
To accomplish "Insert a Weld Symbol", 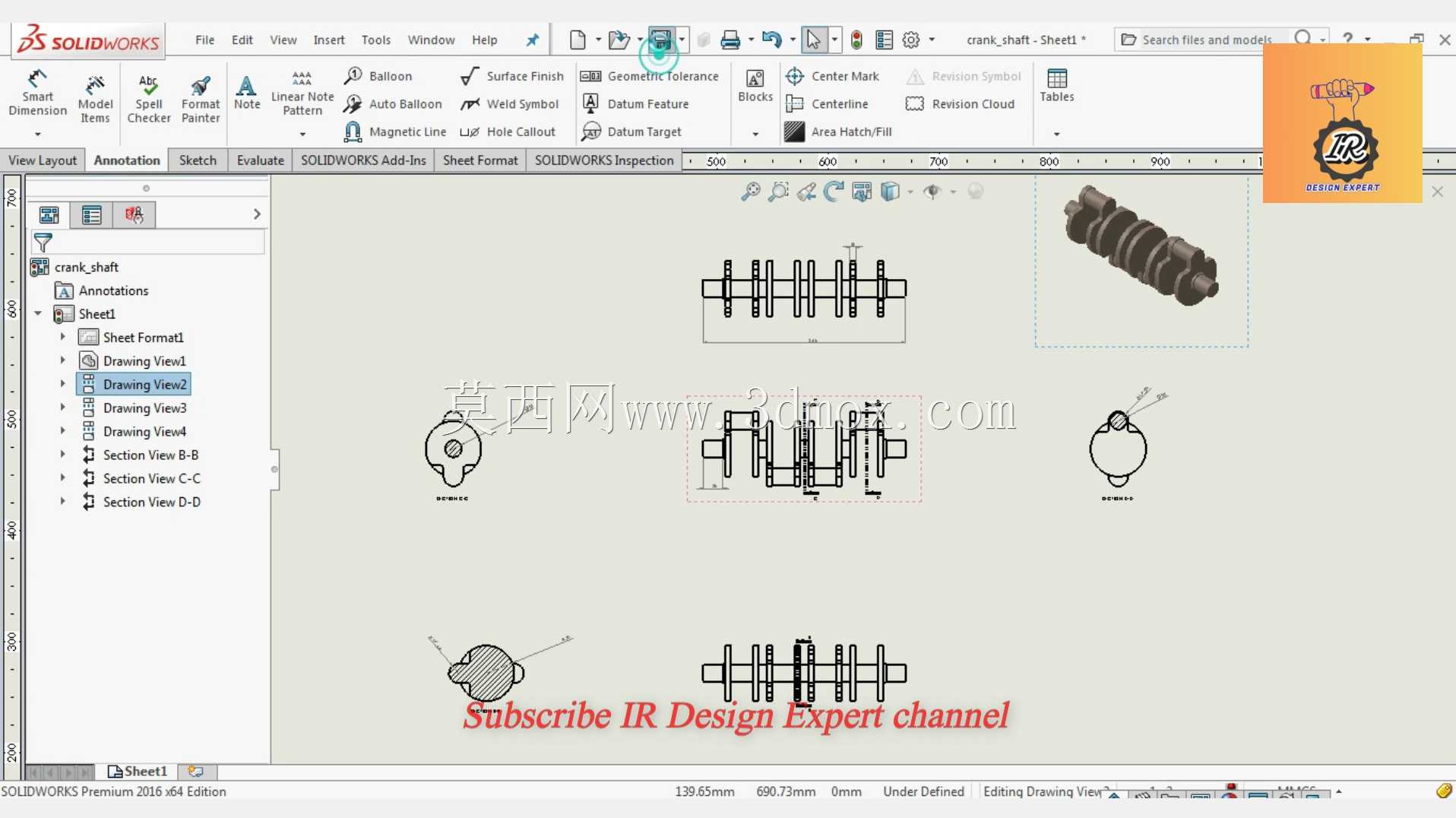I will pyautogui.click(x=510, y=104).
